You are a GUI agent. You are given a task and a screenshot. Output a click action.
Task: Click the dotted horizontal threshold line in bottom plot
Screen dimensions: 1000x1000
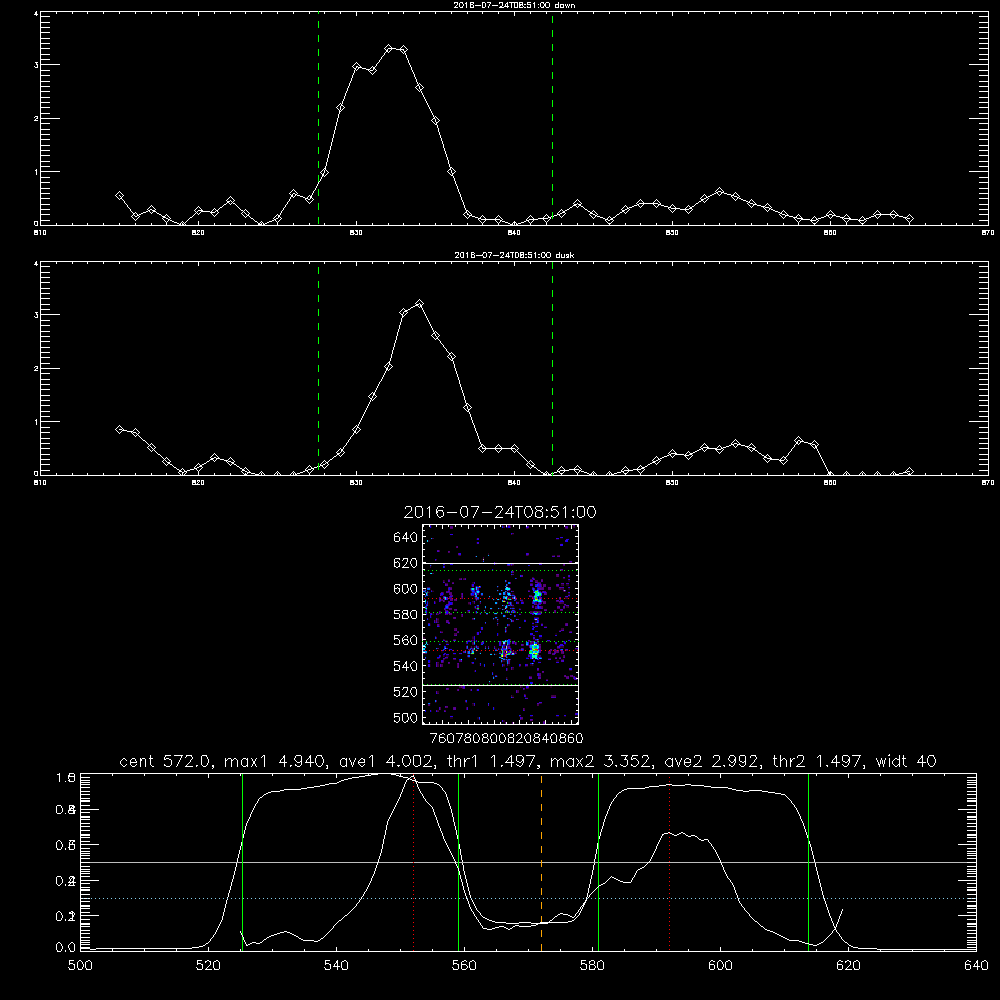(x=529, y=899)
